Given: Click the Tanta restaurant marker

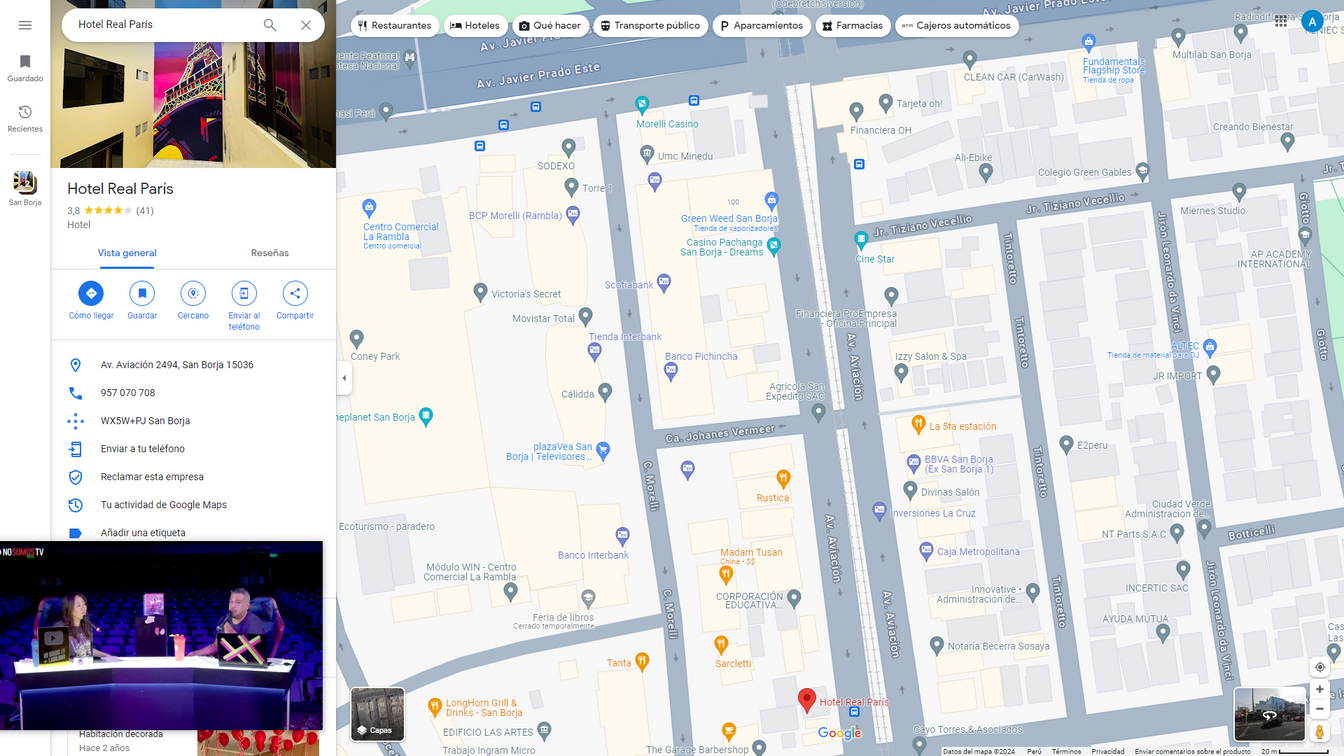Looking at the screenshot, I should click(642, 660).
